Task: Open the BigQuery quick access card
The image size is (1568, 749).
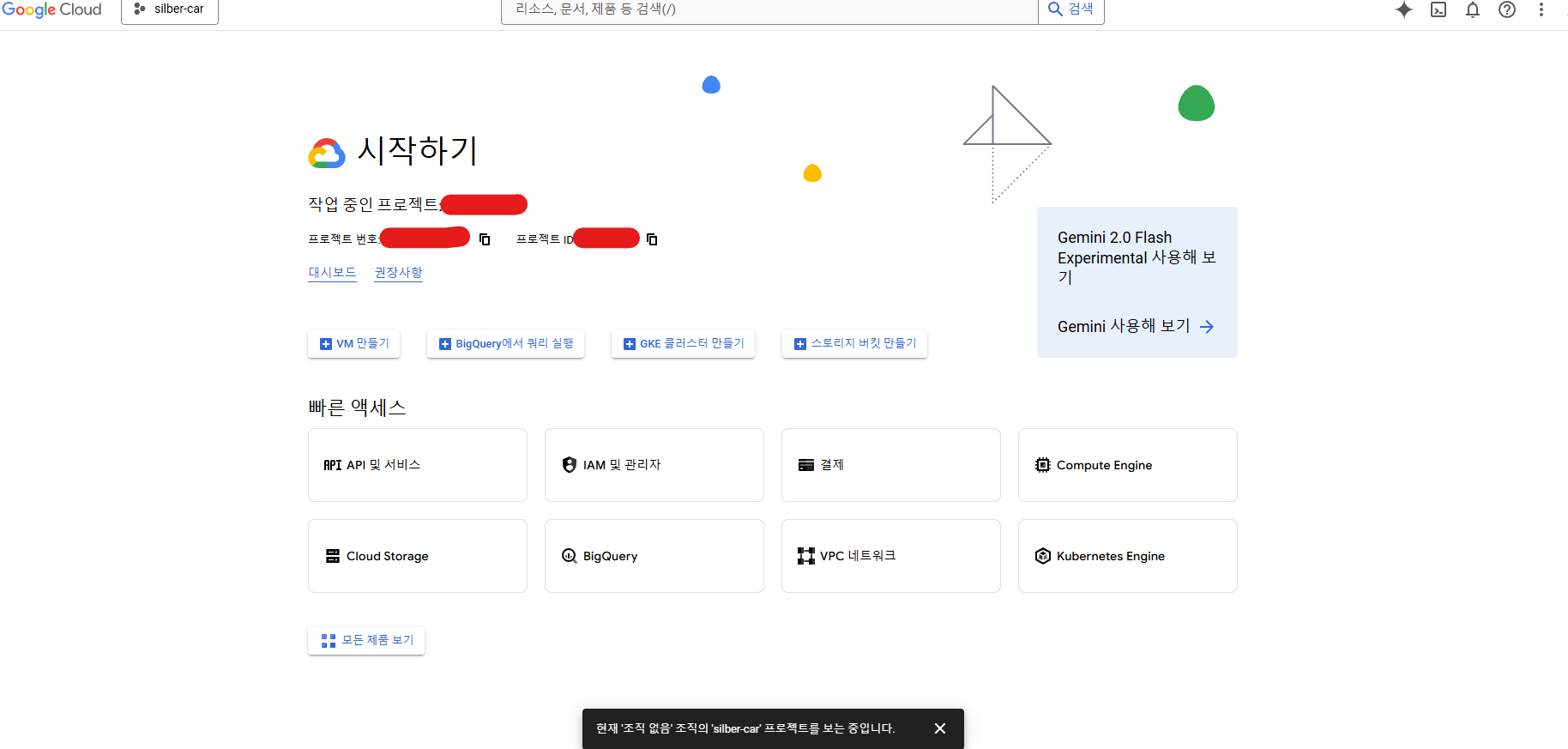Action: pos(654,556)
